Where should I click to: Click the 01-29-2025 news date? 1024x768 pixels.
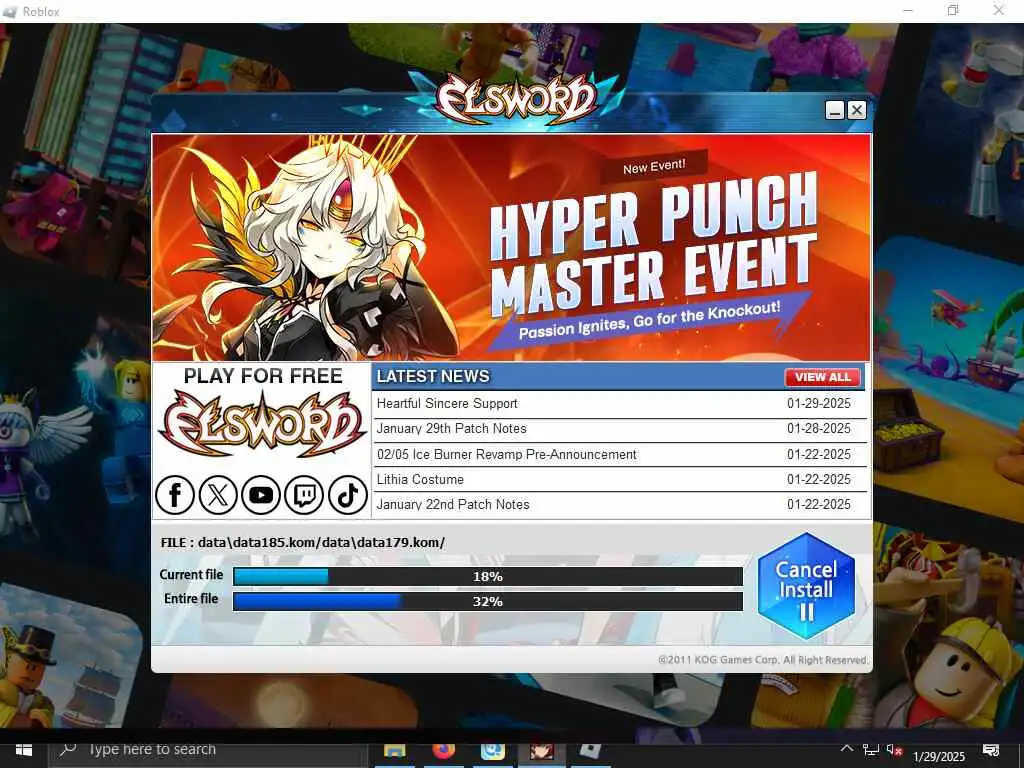click(x=818, y=404)
